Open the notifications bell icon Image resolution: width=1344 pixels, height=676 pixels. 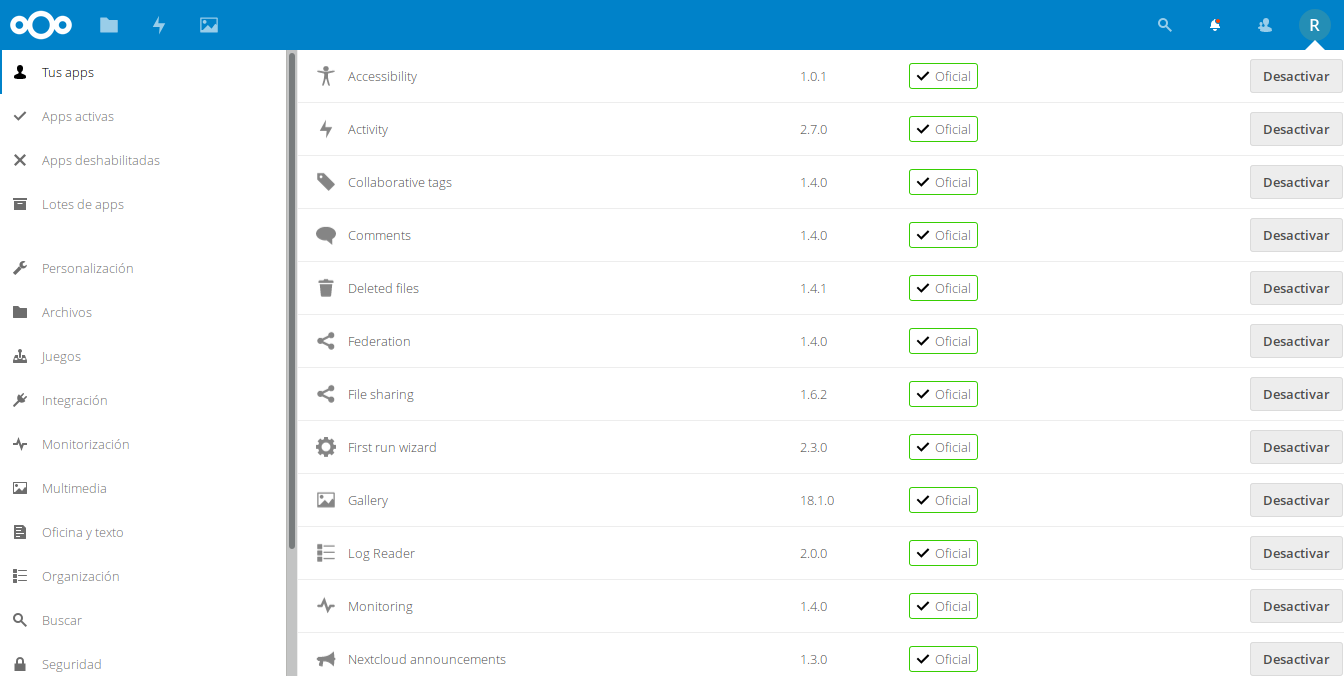coord(1214,25)
